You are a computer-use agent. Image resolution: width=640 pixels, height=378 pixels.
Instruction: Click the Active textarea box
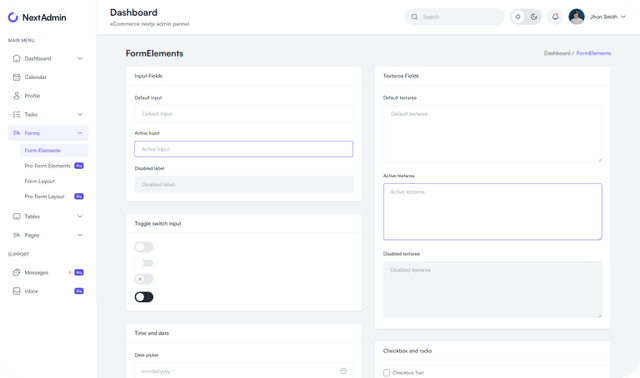[493, 211]
